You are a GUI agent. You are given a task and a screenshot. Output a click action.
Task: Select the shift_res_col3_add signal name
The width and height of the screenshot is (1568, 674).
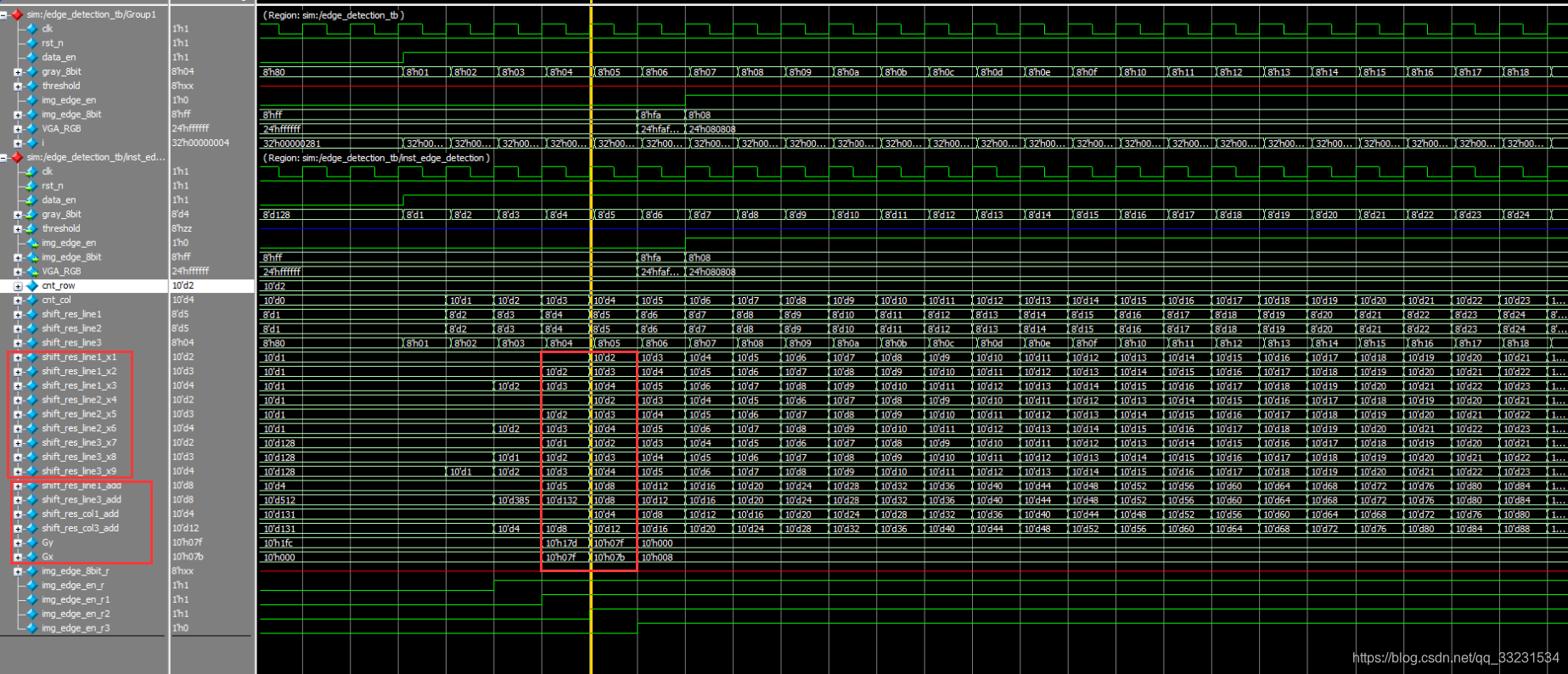pos(81,528)
